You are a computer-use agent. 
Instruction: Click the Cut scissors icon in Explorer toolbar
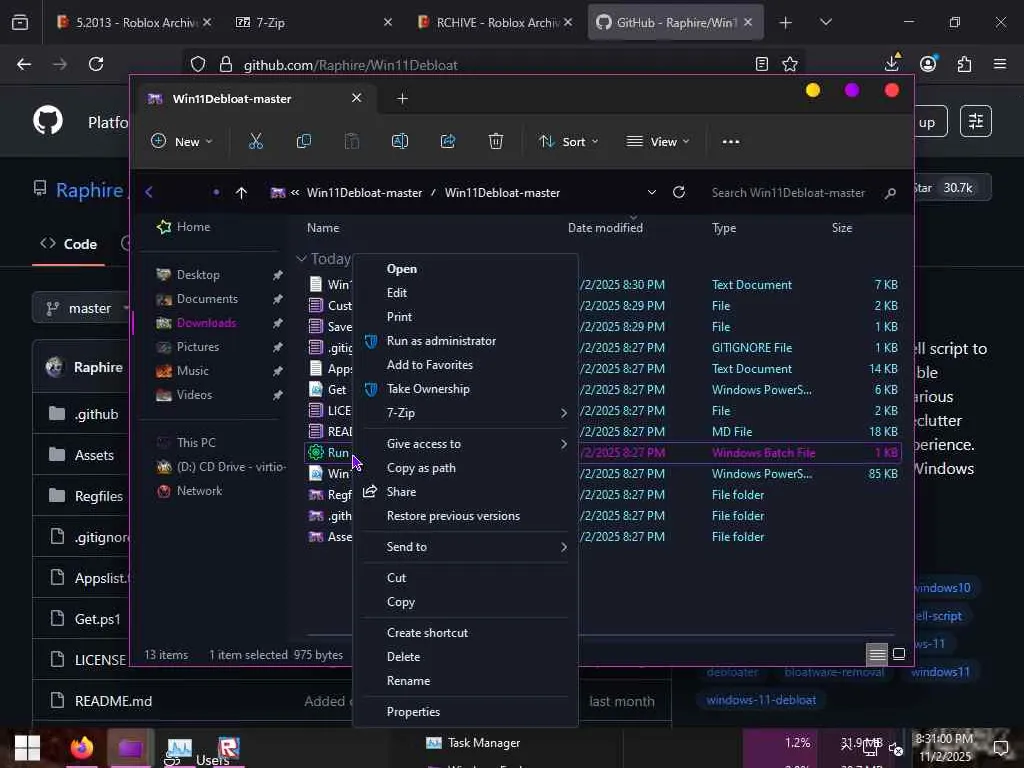[255, 141]
